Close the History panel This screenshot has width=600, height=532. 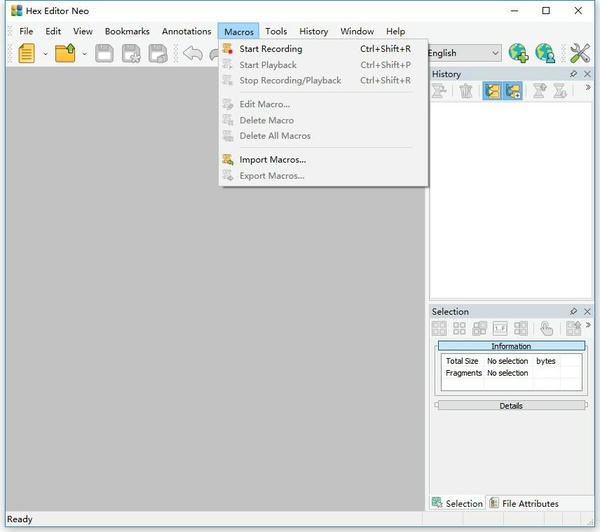pyautogui.click(x=587, y=74)
